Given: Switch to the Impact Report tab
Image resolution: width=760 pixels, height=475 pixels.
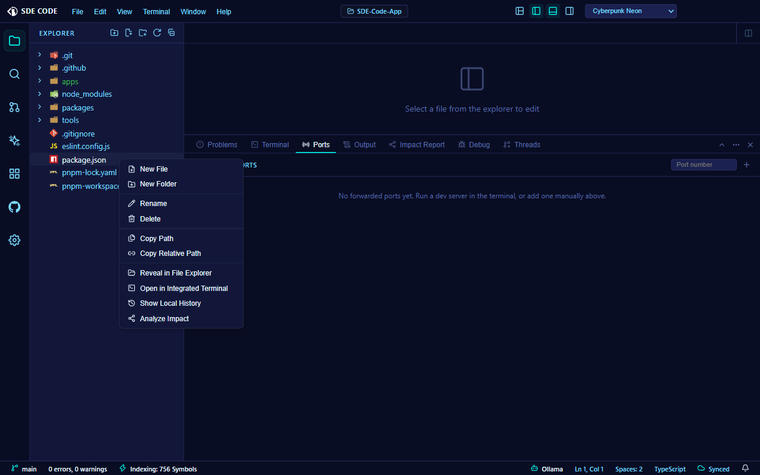Looking at the screenshot, I should pos(417,145).
